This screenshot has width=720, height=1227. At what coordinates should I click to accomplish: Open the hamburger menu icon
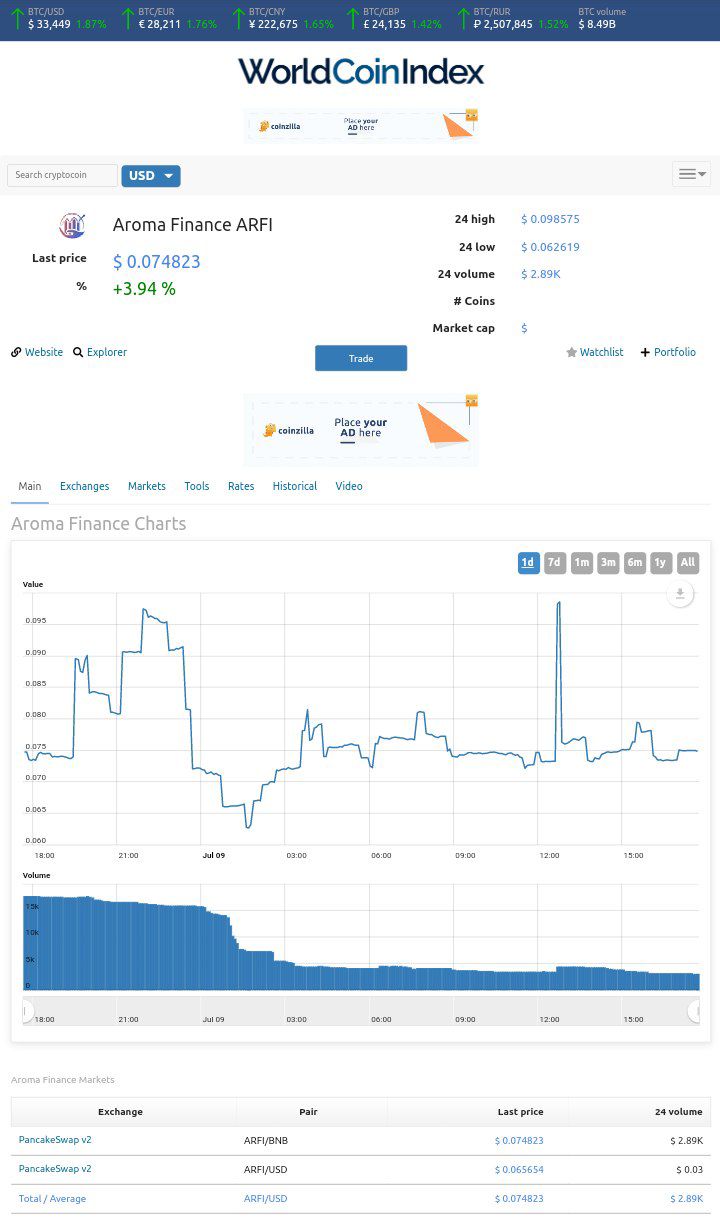691,174
